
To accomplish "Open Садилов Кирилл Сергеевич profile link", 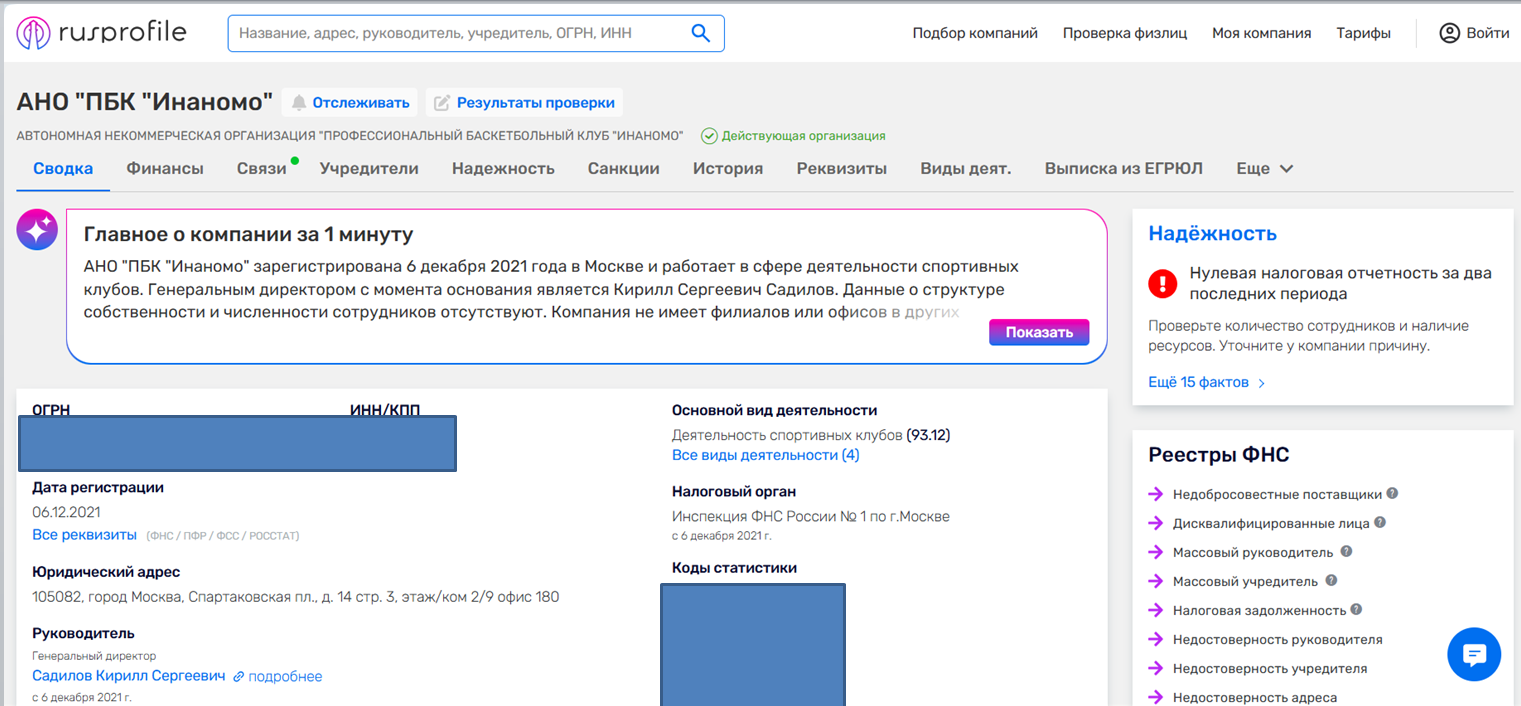I will (x=129, y=677).
